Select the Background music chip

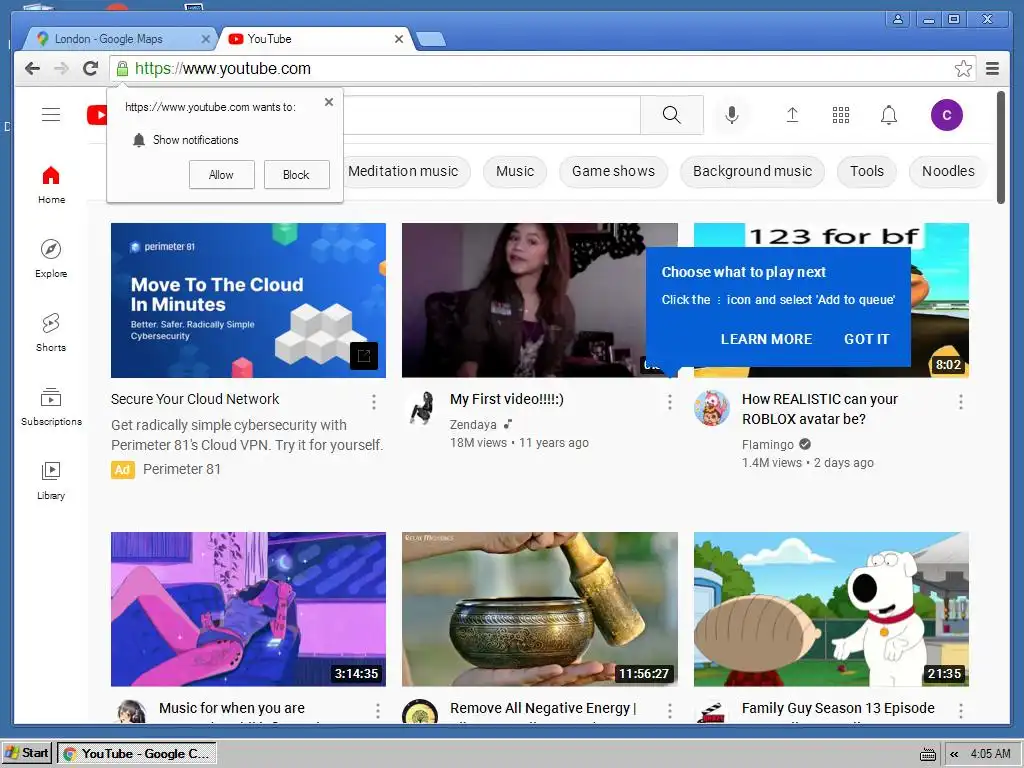752,171
